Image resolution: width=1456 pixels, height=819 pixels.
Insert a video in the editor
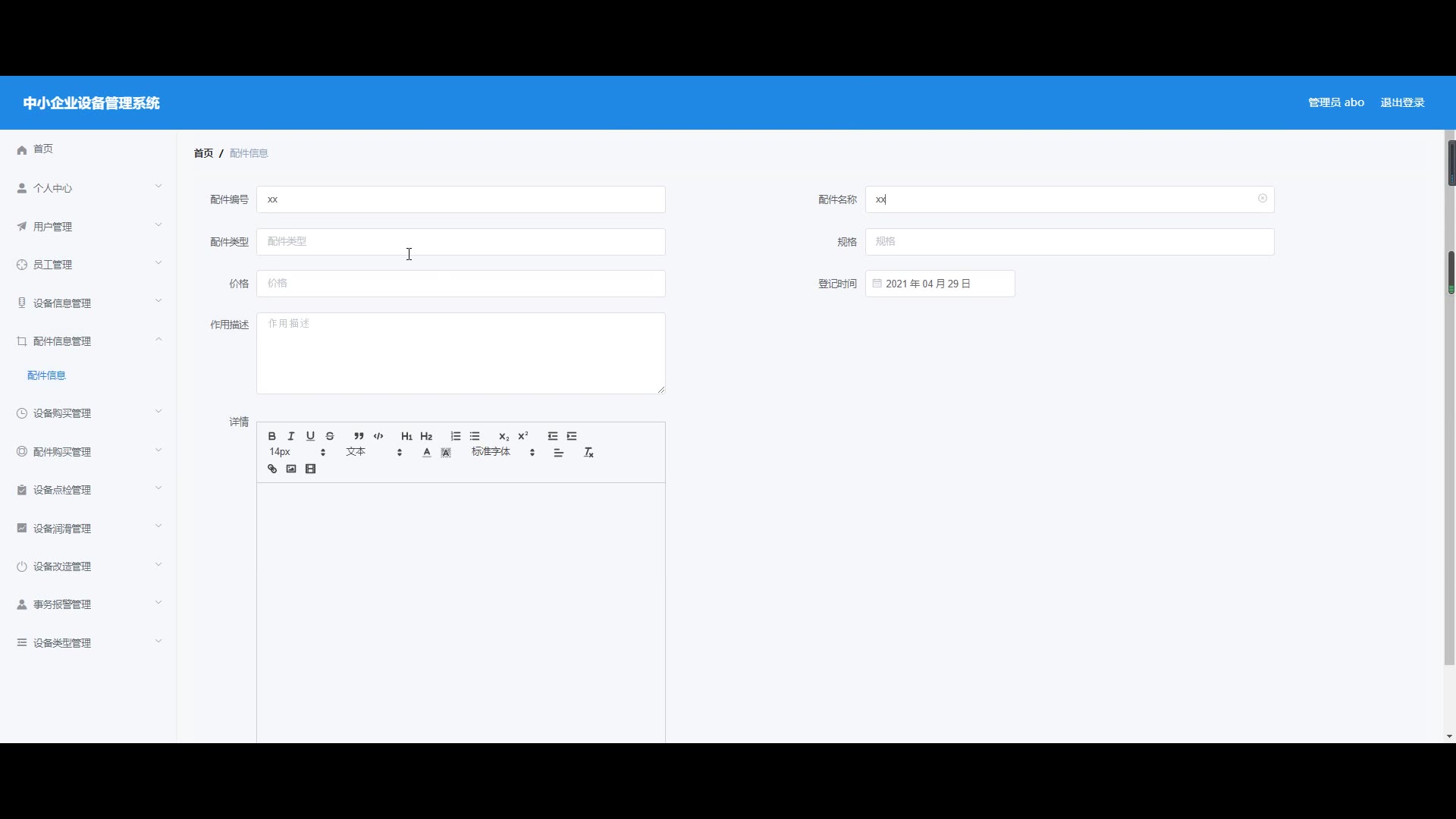(x=310, y=469)
